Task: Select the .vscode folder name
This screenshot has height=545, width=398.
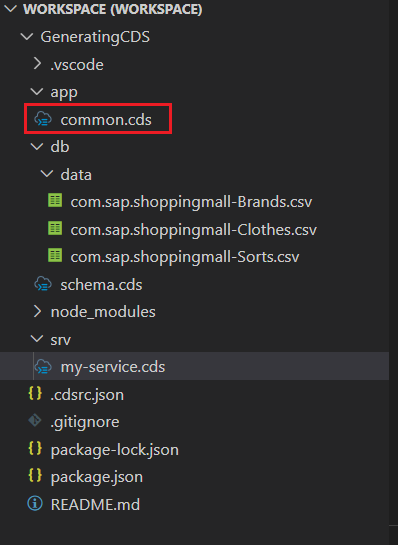Action: [77, 65]
